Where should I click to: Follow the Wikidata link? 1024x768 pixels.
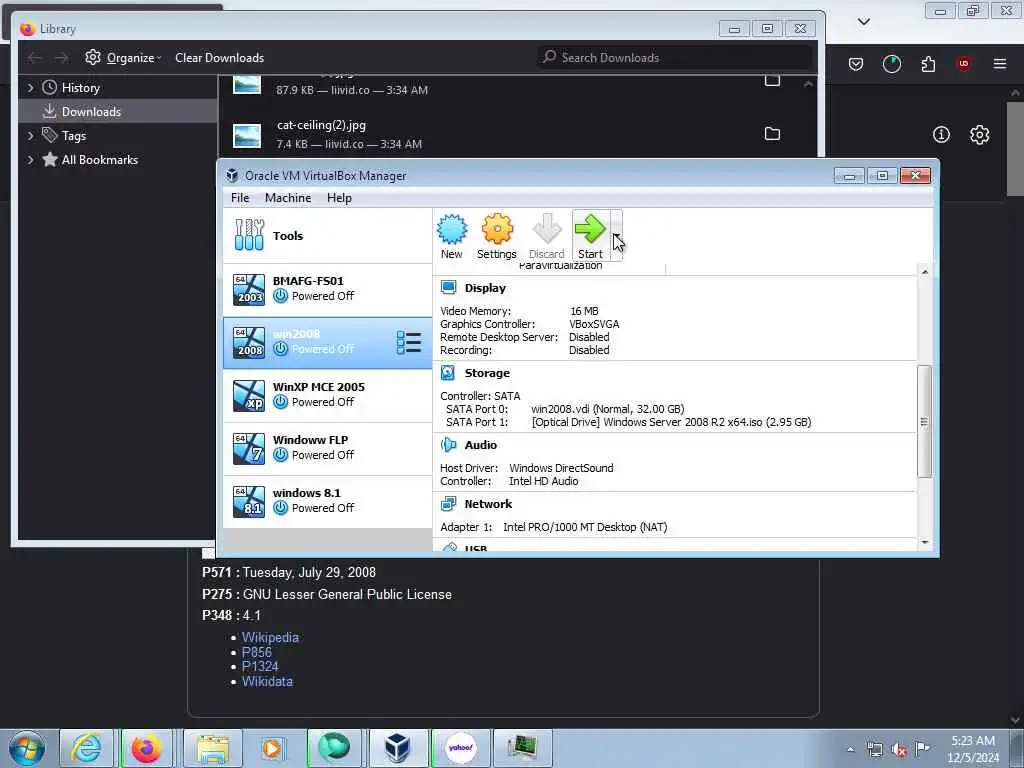(267, 681)
